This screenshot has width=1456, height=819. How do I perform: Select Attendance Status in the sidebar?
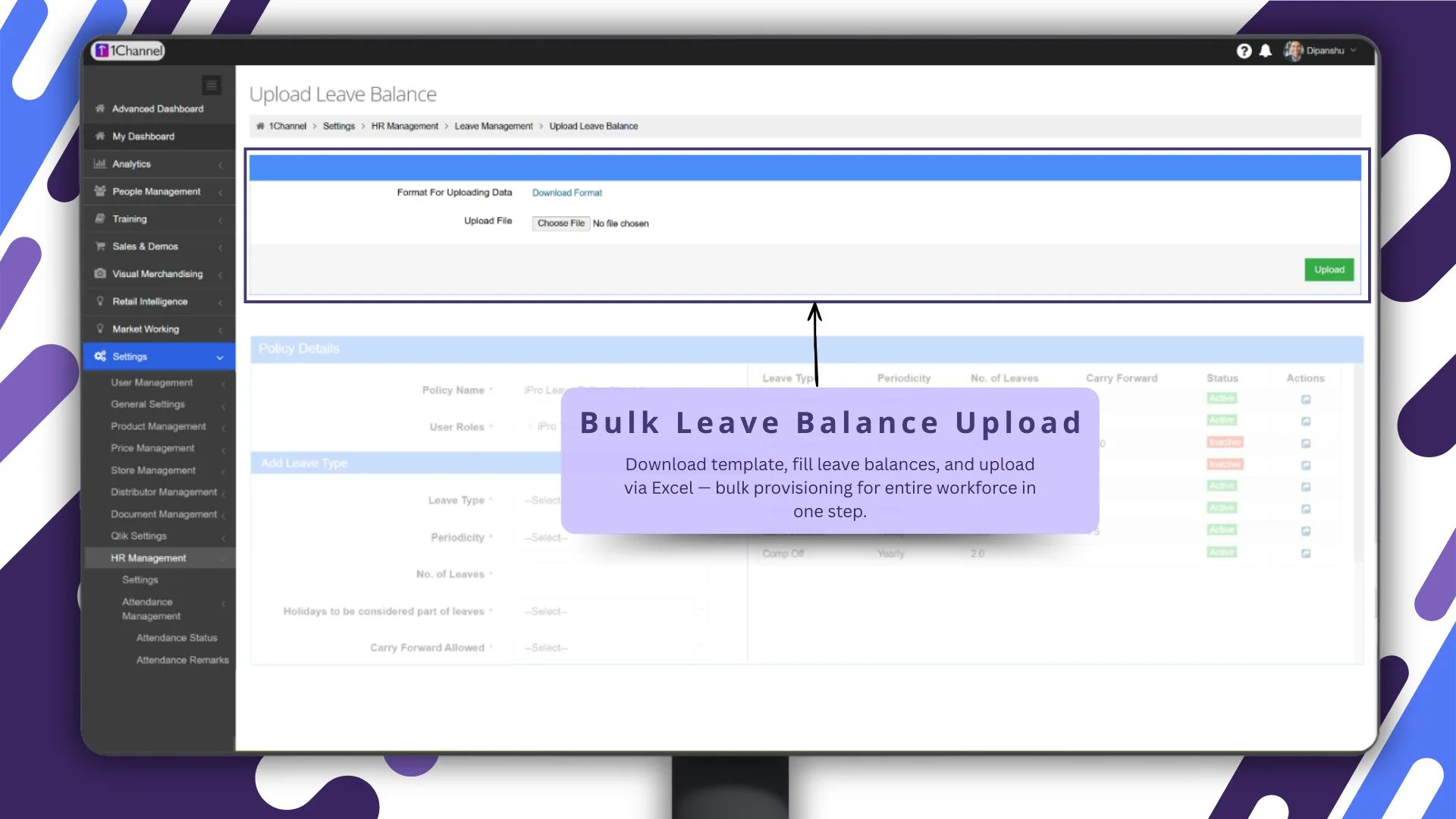(x=177, y=638)
